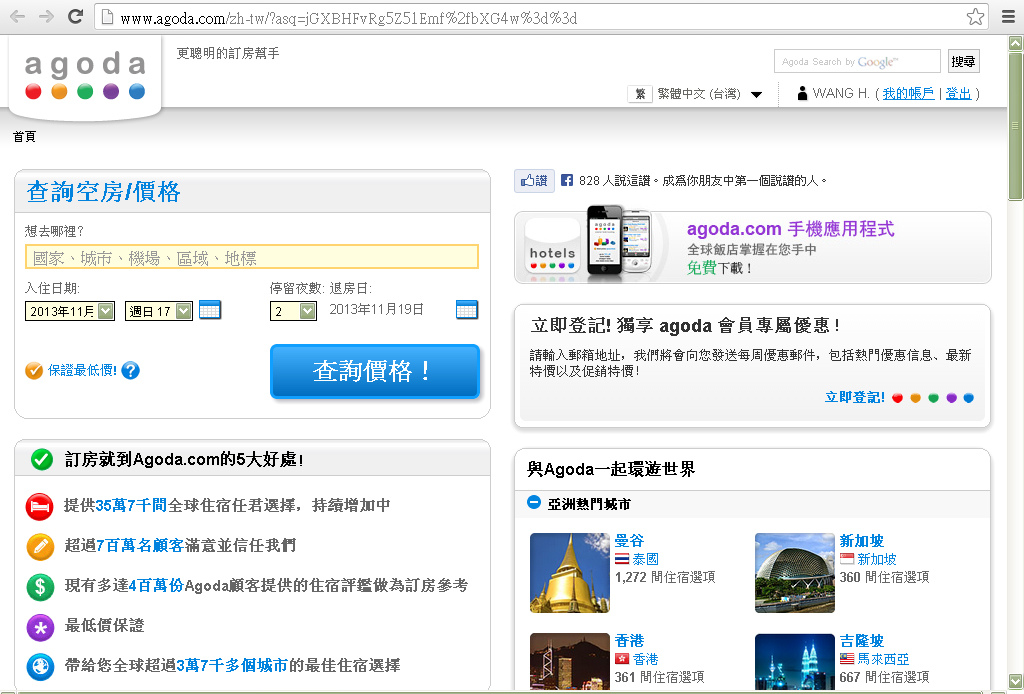Click the Singapore Esplanade thumbnail
Viewport: 1024px width, 694px height.
[795, 573]
